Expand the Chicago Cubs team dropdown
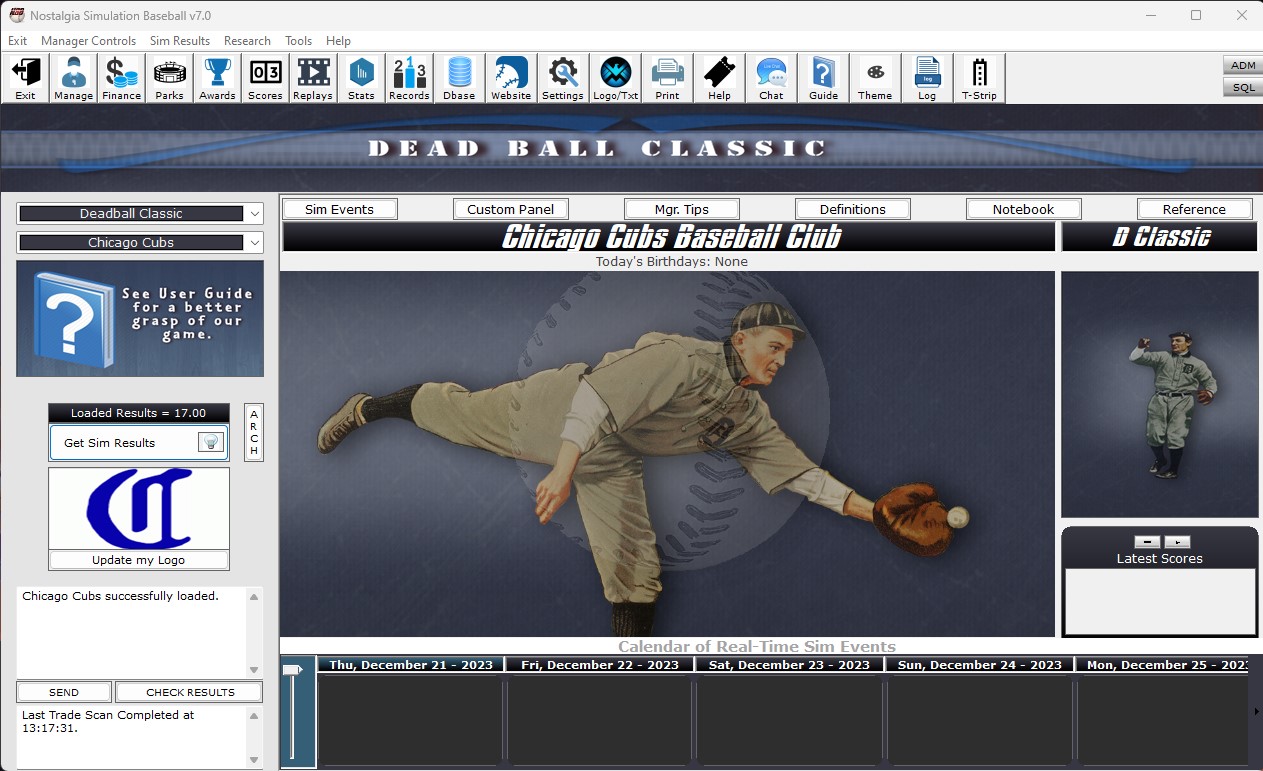This screenshot has width=1263, height=771. tap(254, 243)
